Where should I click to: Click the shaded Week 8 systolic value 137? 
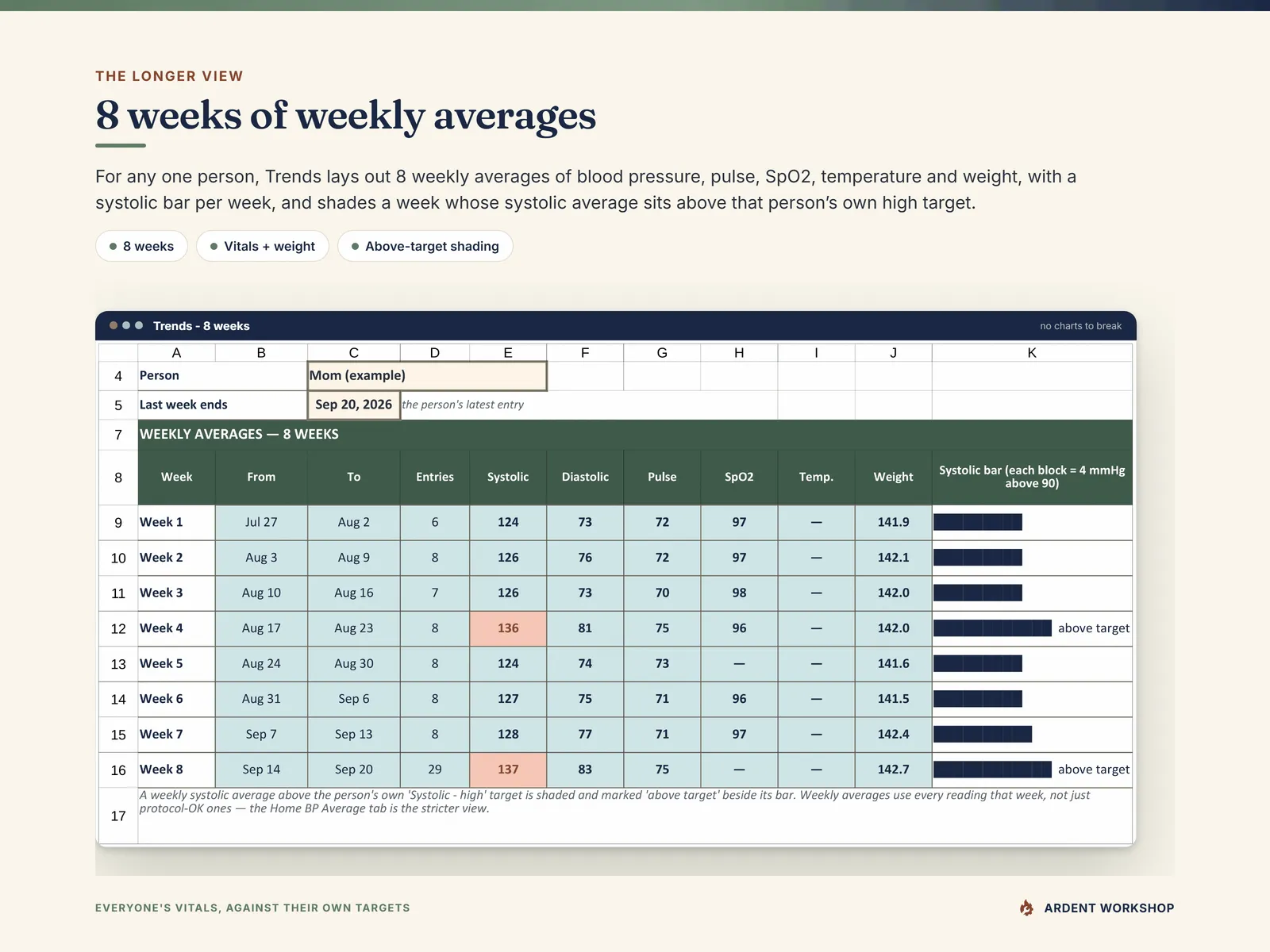coord(508,770)
